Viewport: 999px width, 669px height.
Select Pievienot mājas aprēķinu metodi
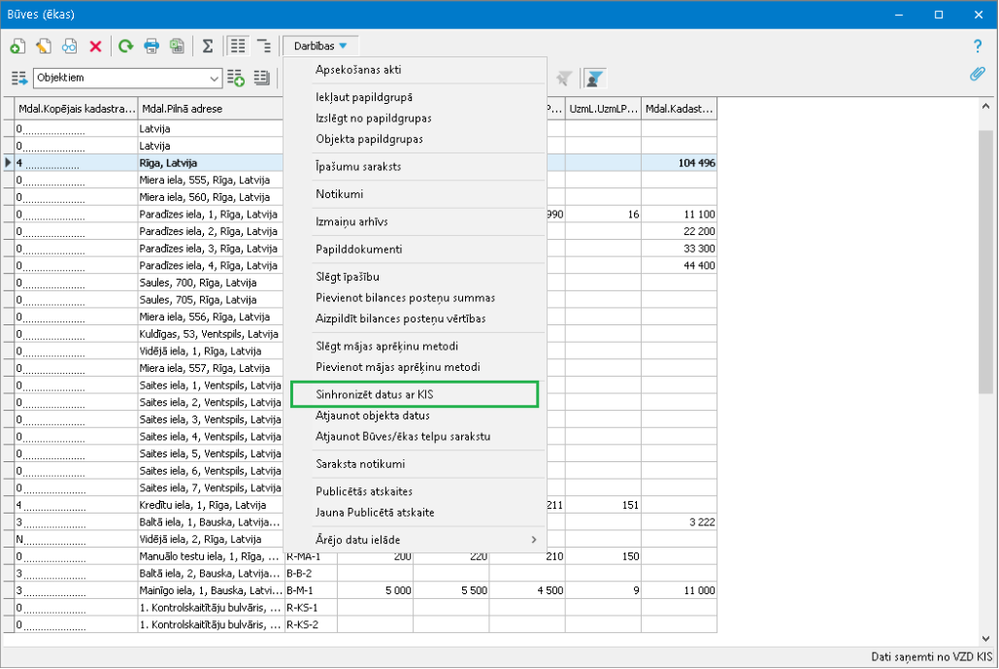tap(415, 367)
